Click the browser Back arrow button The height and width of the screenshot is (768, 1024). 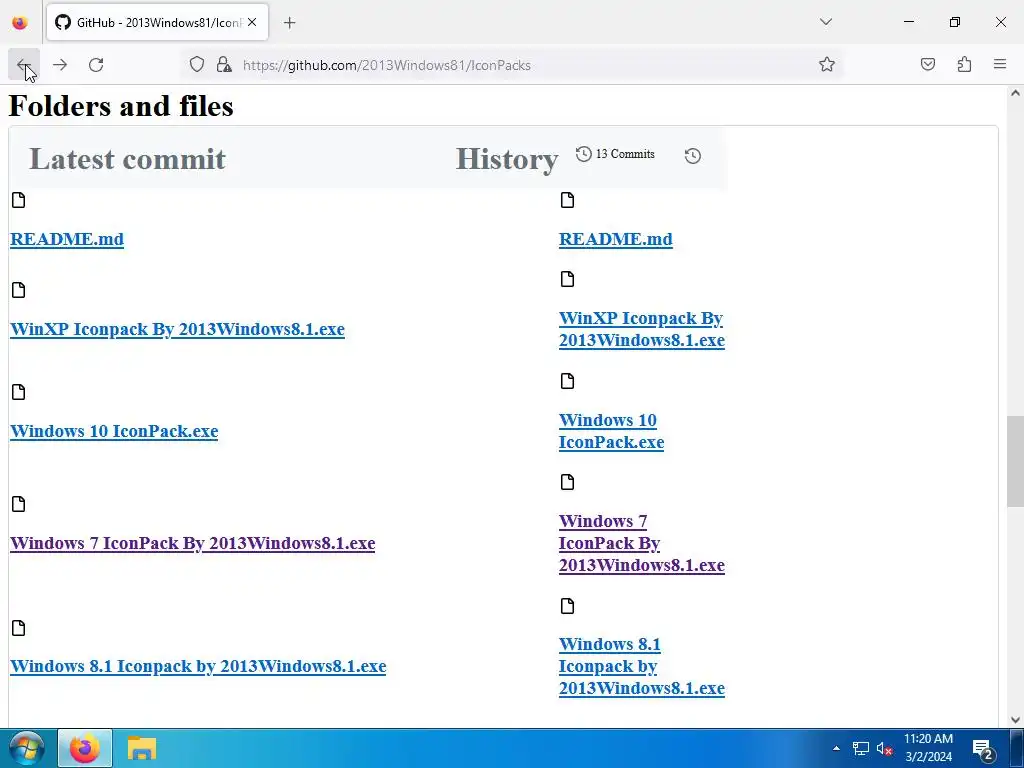(x=24, y=65)
